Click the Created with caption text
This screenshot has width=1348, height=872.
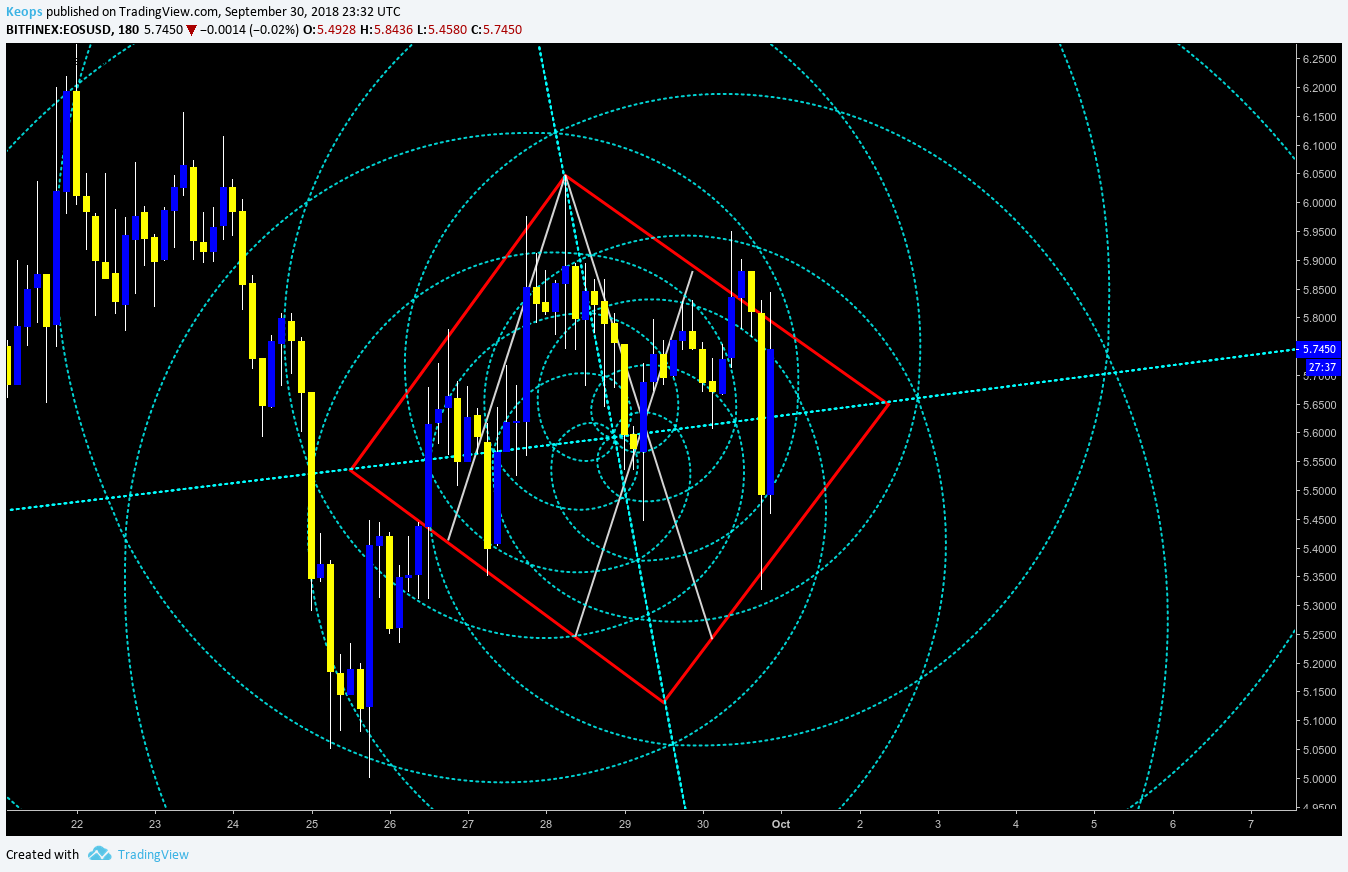(x=42, y=854)
